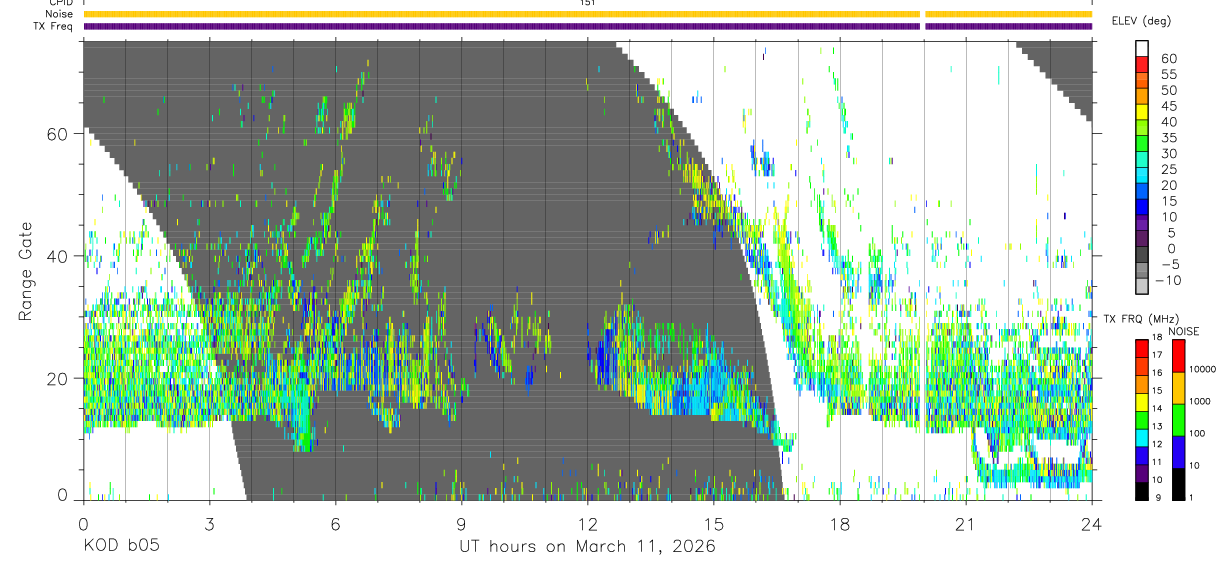
Task: Click the yellow swatch in ELEV colorbar
Action: [1142, 111]
